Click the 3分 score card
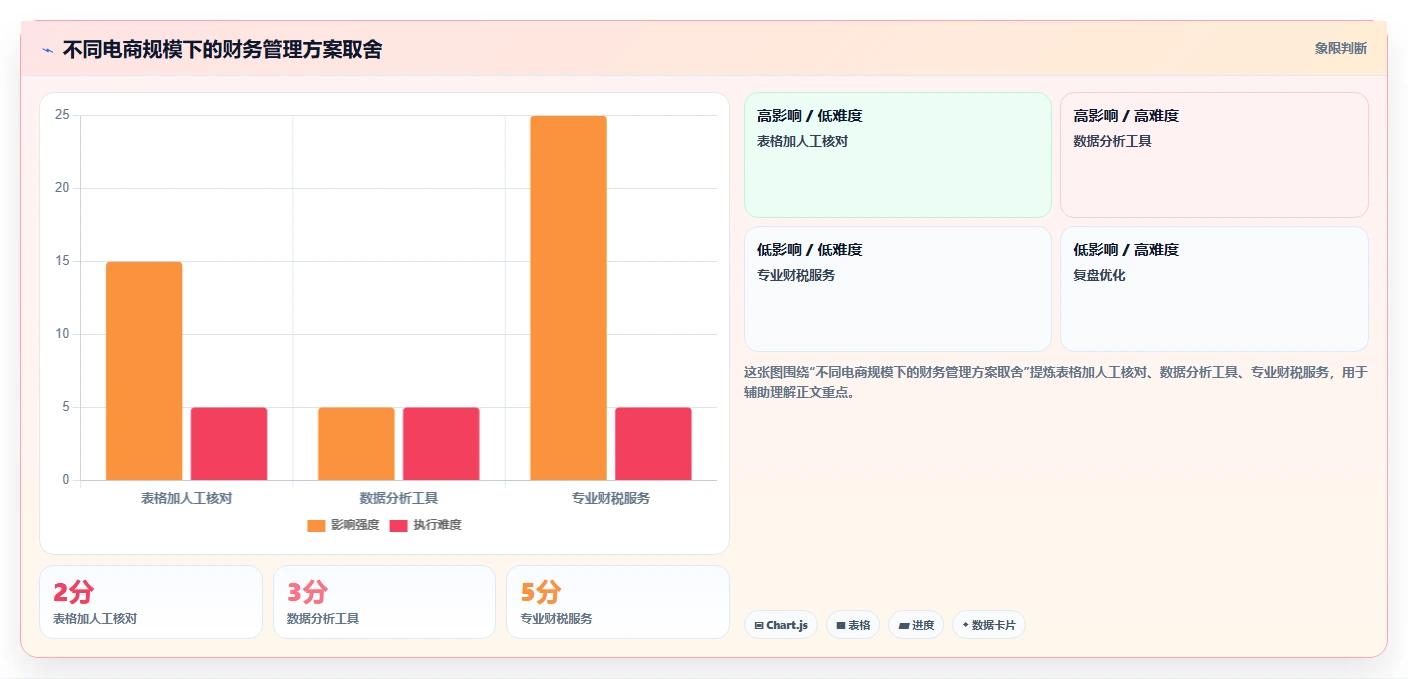 pos(384,602)
